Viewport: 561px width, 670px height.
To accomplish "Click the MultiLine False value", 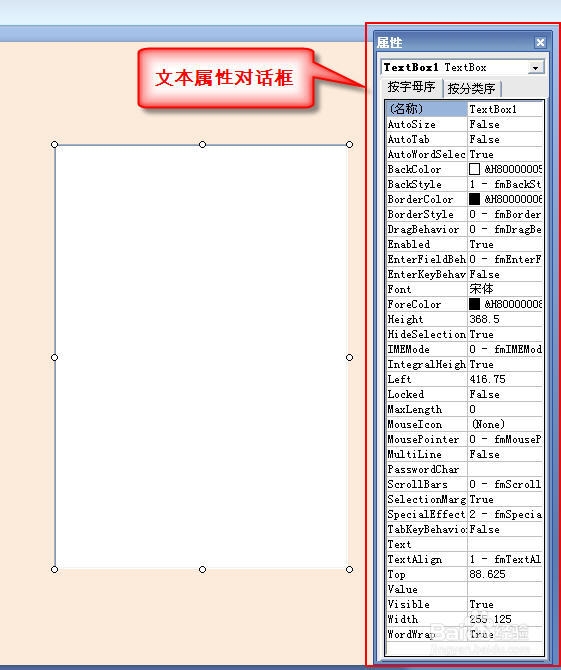I will 484,454.
